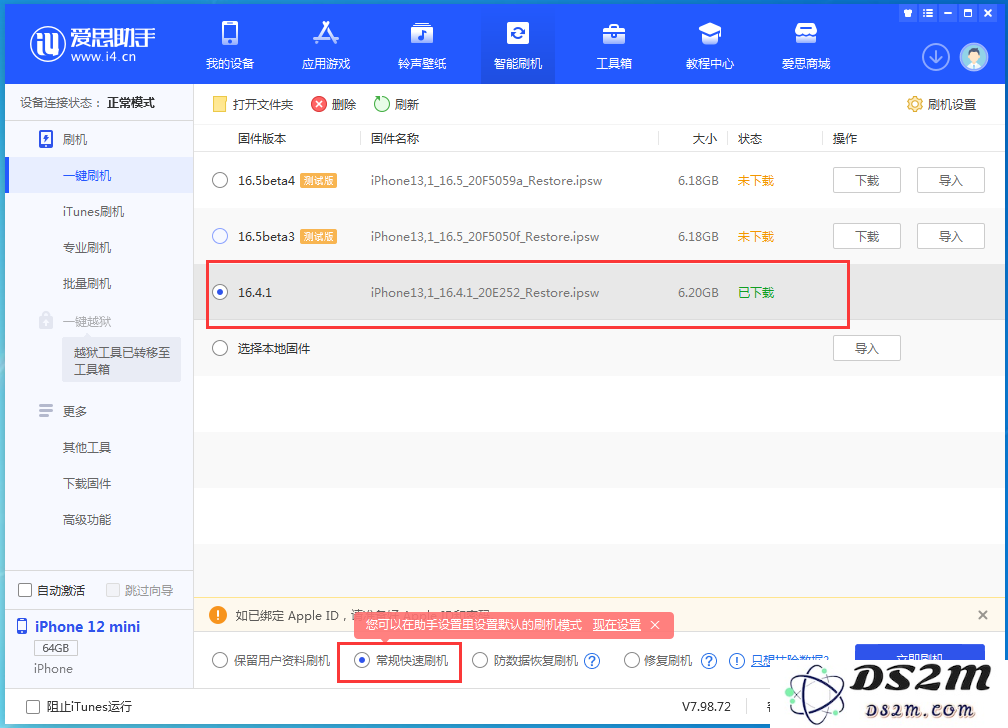Click 导入 button for 16.5beta4

tap(950, 180)
